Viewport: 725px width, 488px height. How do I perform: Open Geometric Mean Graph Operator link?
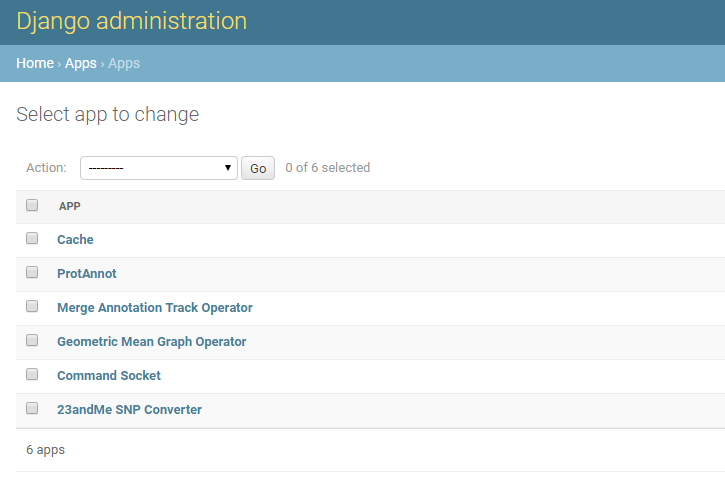click(151, 342)
